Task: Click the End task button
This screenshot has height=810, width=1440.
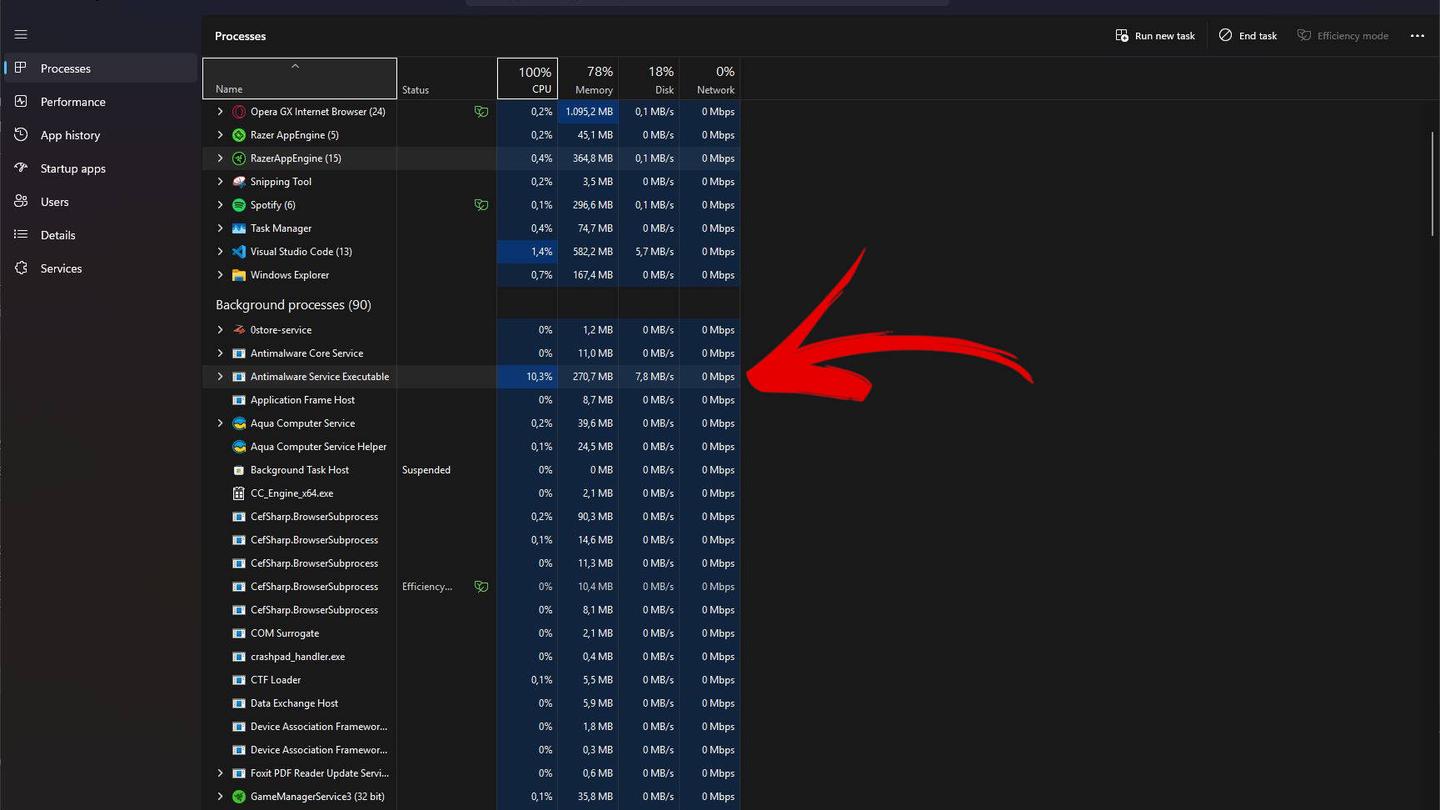Action: click(x=1247, y=36)
